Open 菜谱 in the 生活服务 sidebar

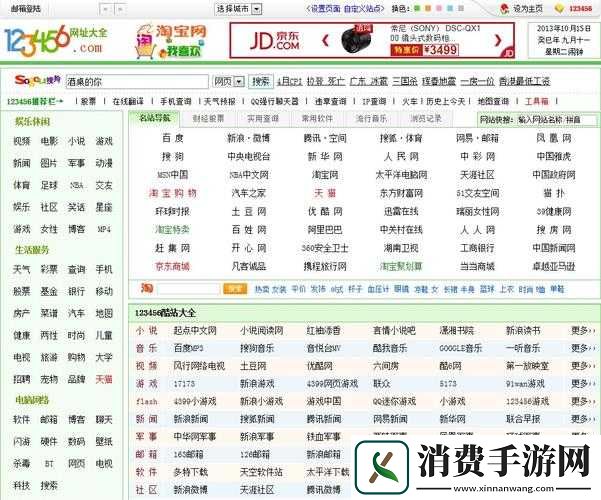click(x=49, y=313)
